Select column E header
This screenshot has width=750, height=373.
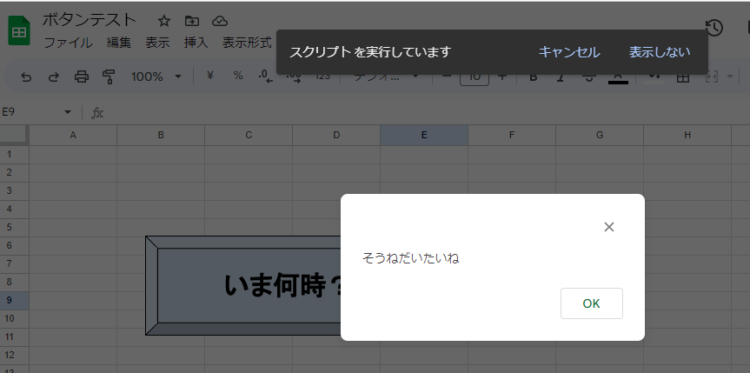point(424,135)
